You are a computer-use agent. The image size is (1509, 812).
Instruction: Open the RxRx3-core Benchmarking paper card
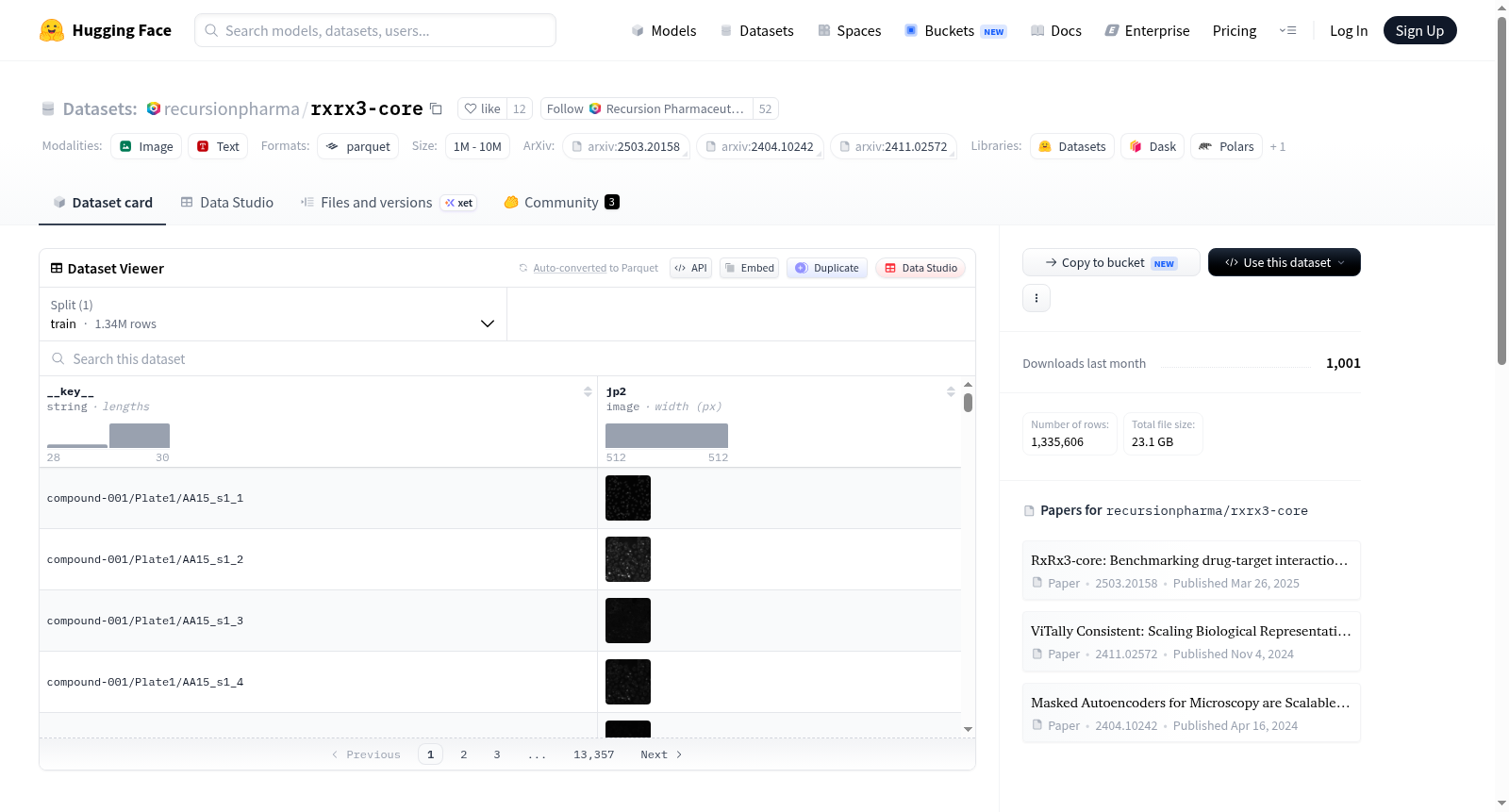[x=1191, y=571]
